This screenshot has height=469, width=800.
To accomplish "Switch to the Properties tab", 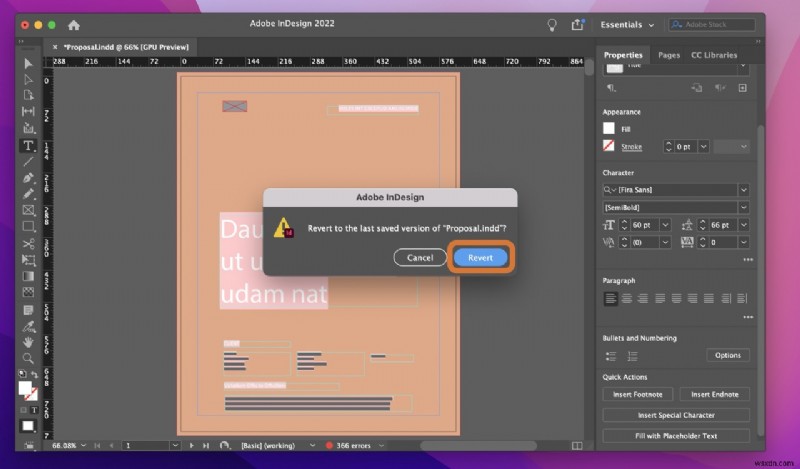I will coord(623,55).
